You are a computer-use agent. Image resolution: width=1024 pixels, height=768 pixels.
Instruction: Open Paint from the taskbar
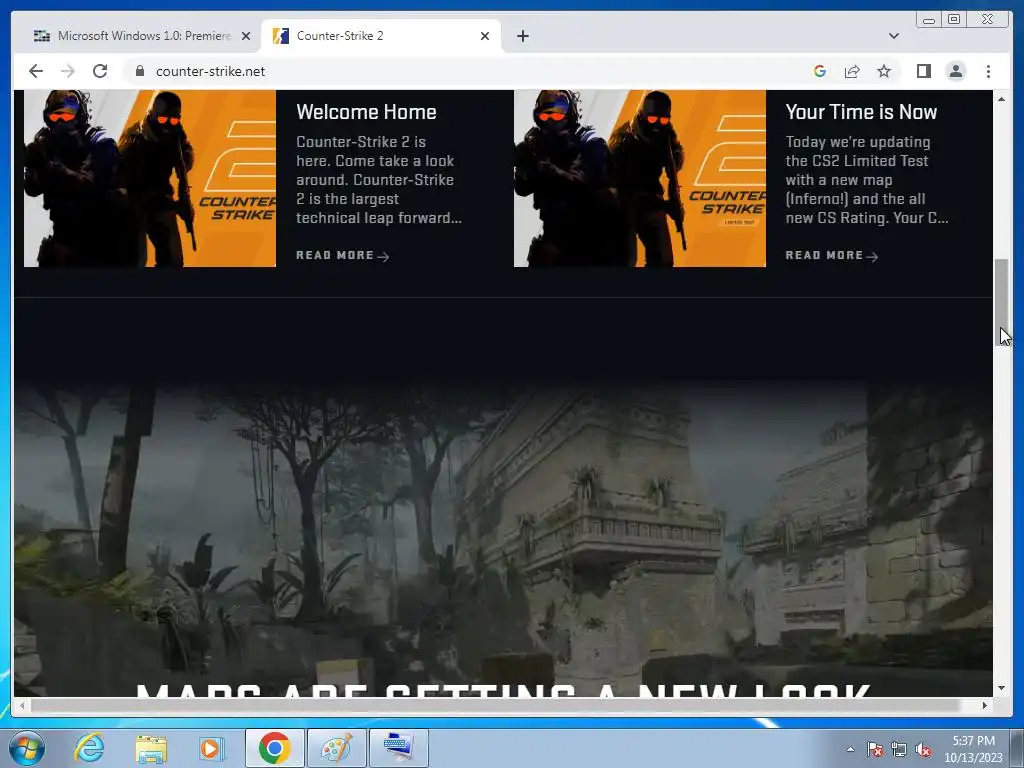click(336, 748)
